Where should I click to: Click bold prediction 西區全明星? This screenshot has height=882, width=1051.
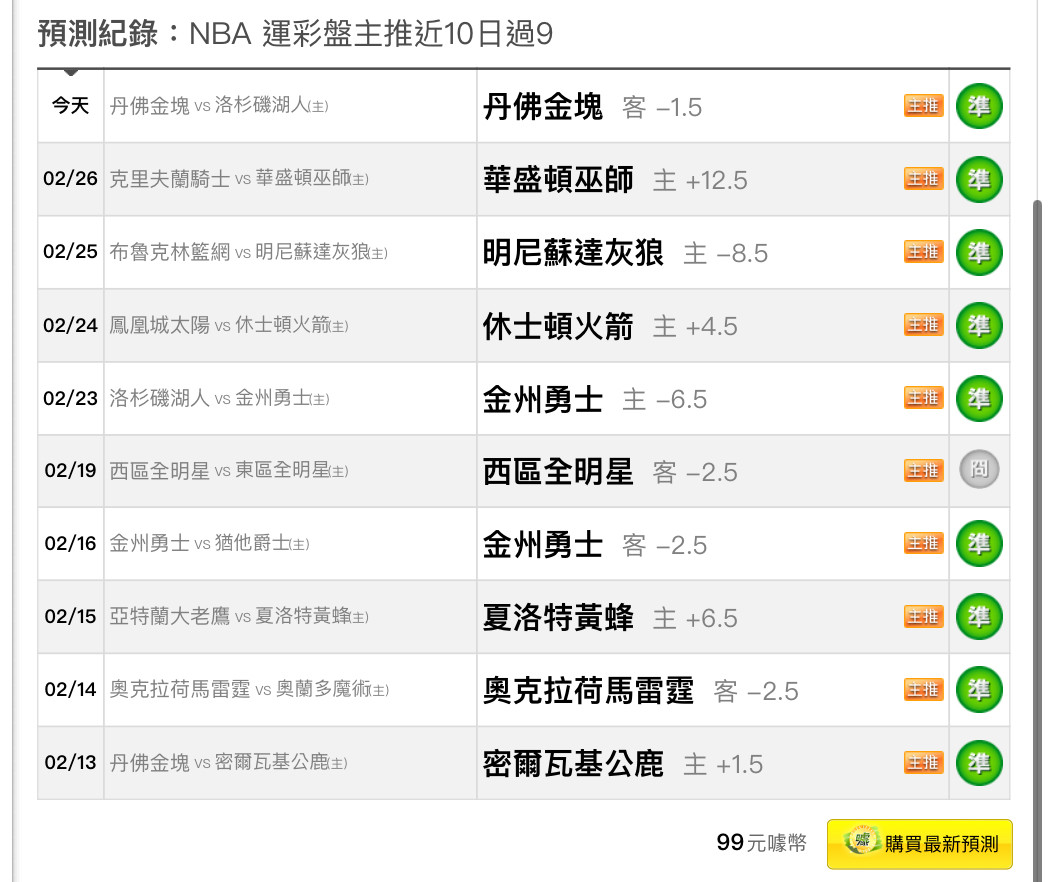[558, 472]
